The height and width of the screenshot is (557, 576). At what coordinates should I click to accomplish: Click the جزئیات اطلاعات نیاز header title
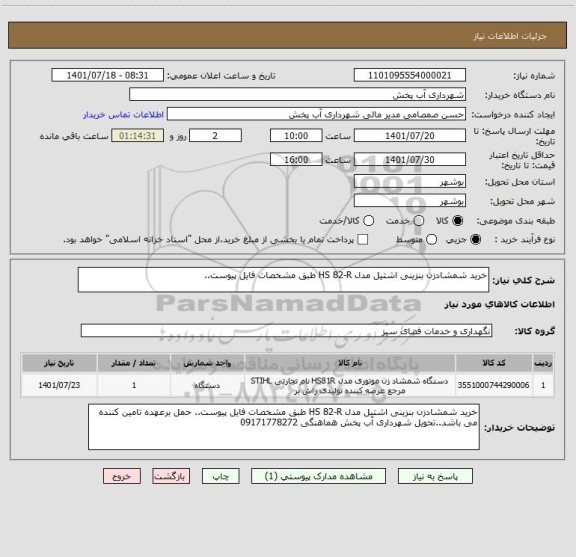coord(510,36)
